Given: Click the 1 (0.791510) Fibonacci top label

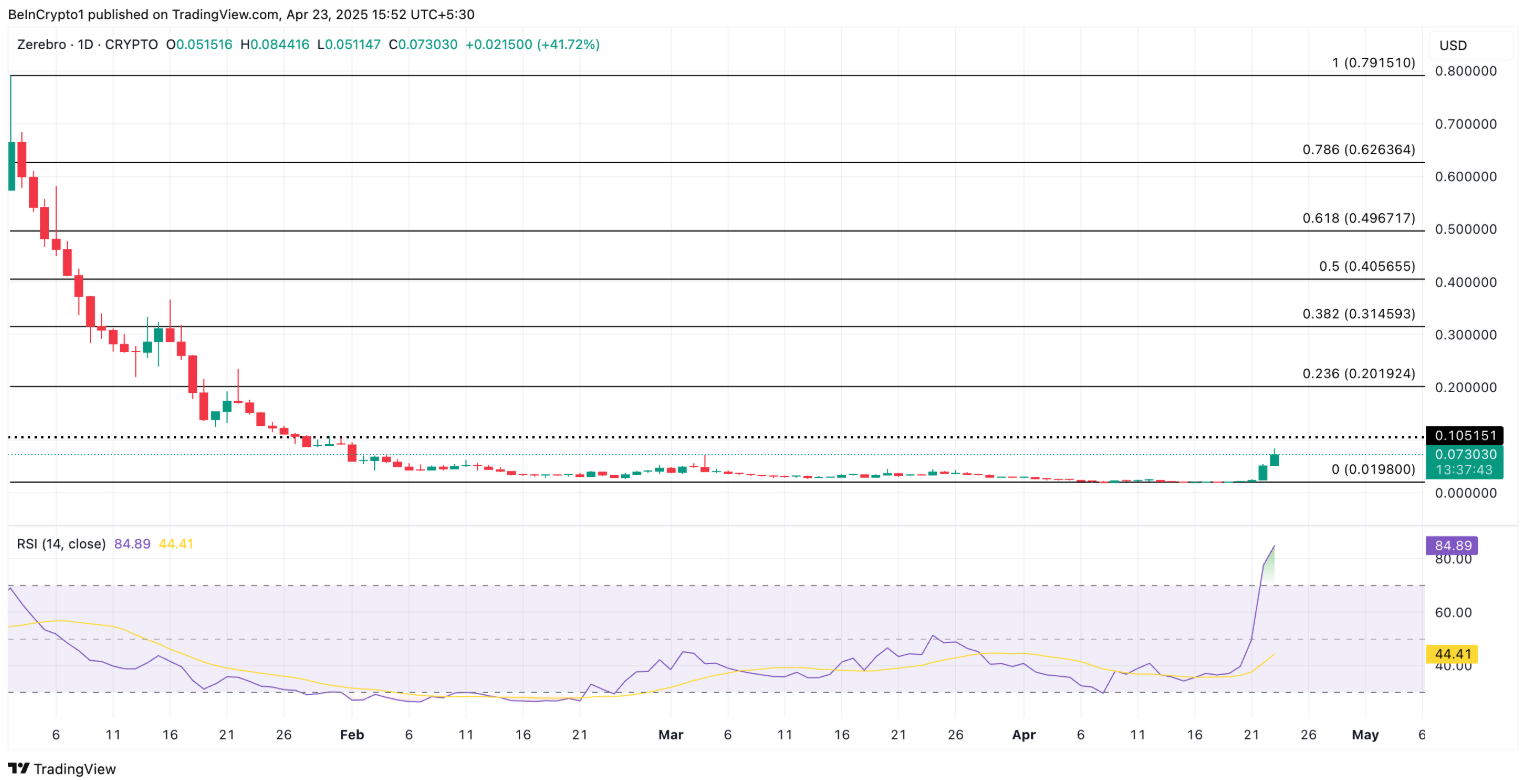Looking at the screenshot, I should [x=1373, y=62].
